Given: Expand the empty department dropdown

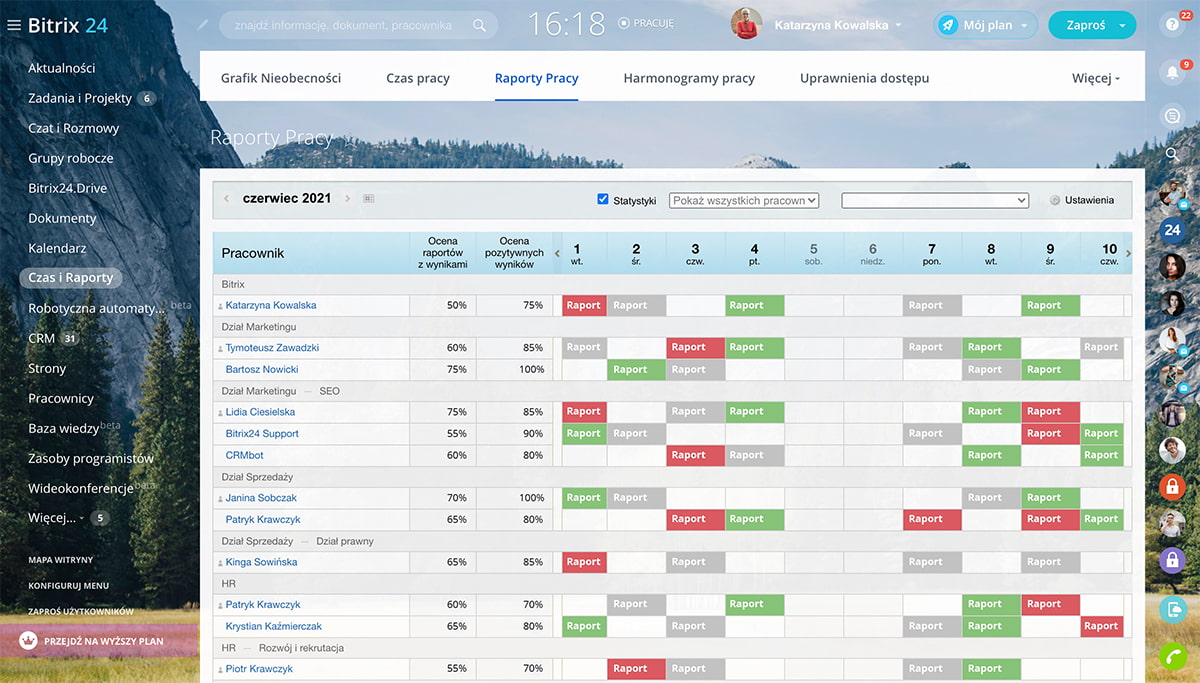Looking at the screenshot, I should (934, 200).
